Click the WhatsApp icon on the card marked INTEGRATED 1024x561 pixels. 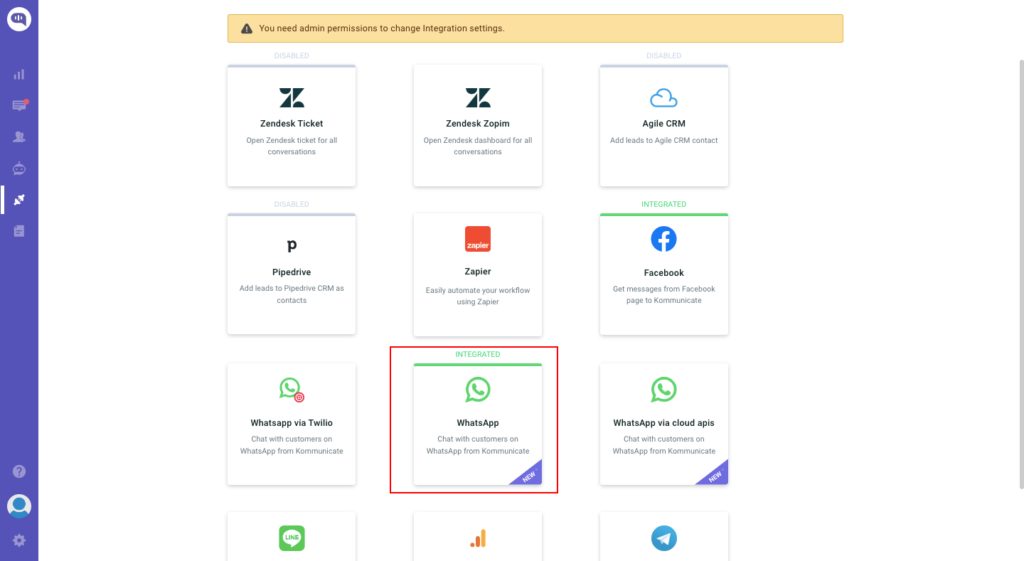click(477, 389)
